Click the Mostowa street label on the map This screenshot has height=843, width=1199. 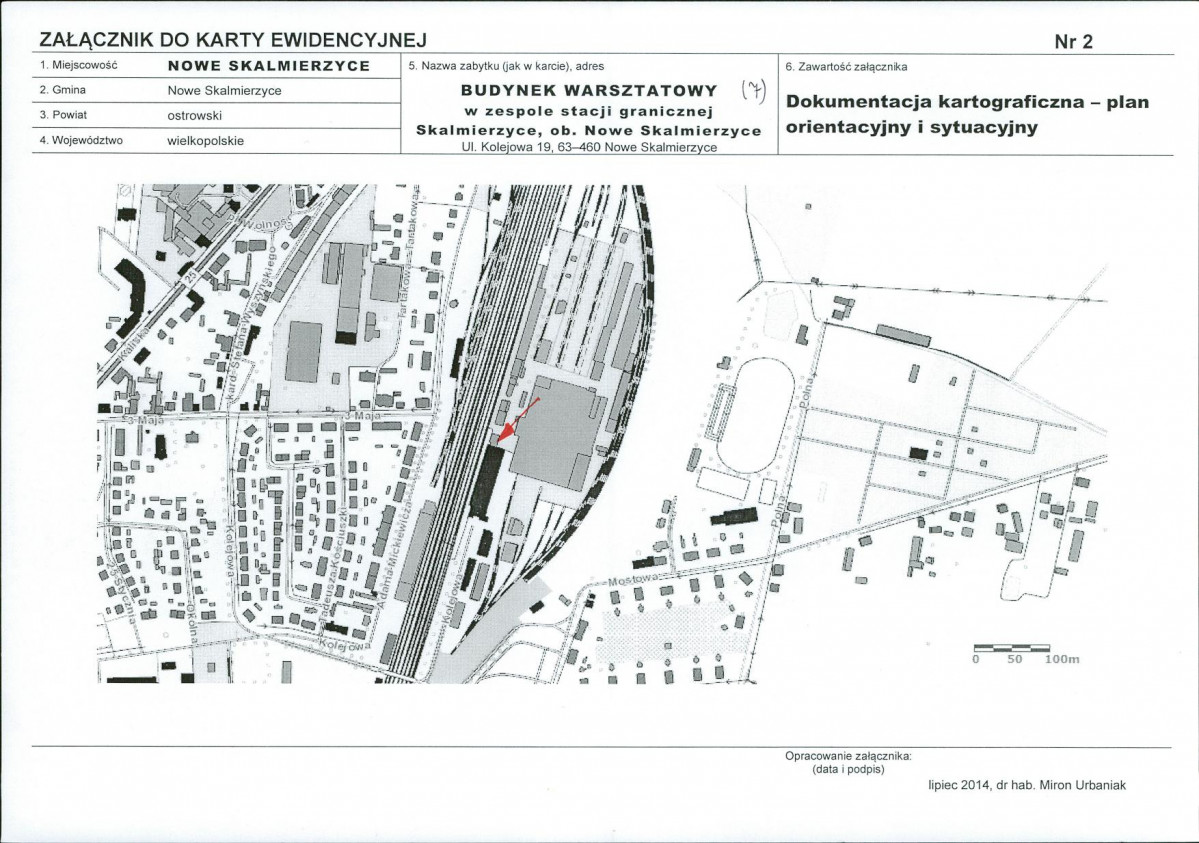click(630, 580)
